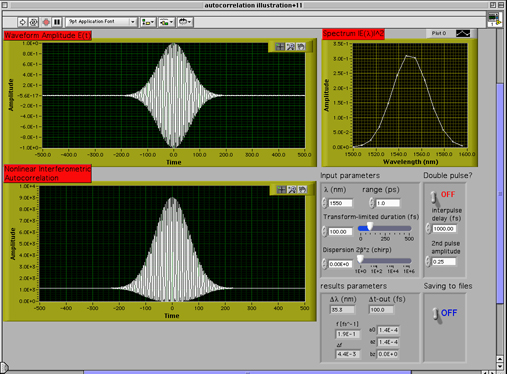
Task: Click the Plot 0 legend line sample
Action: click(x=463, y=33)
